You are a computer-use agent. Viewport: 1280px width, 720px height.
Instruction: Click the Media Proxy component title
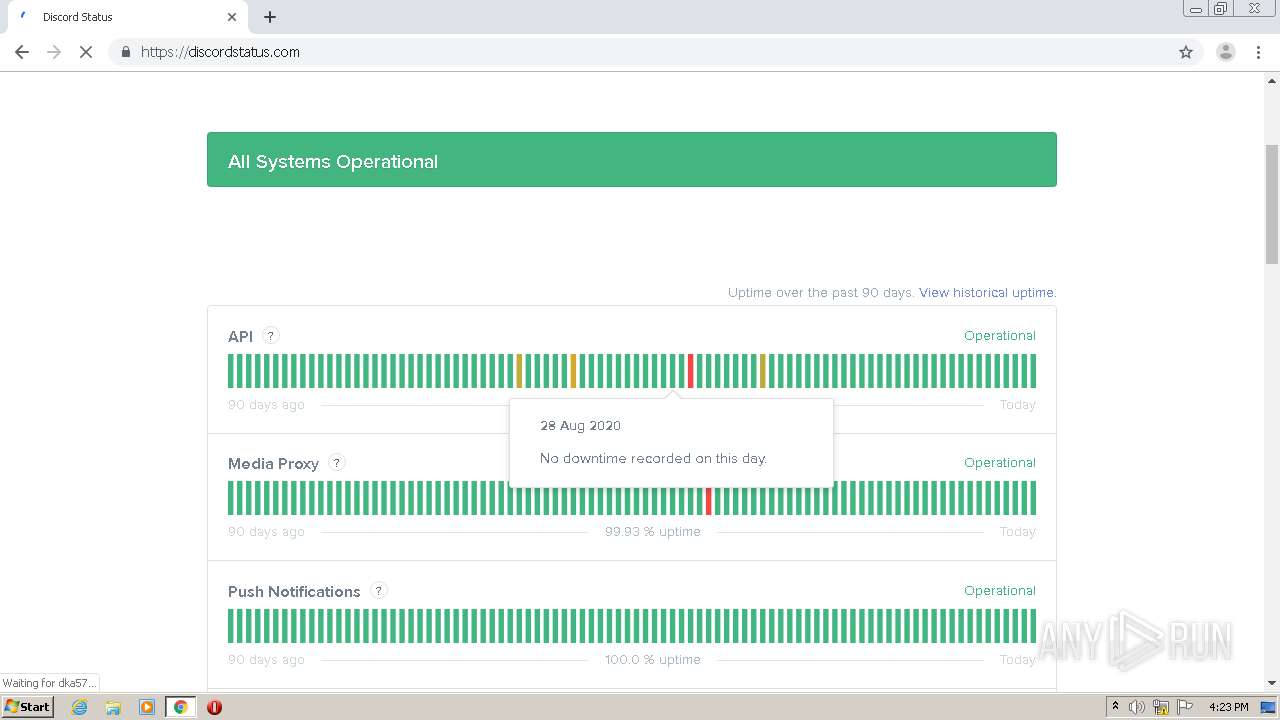(273, 464)
